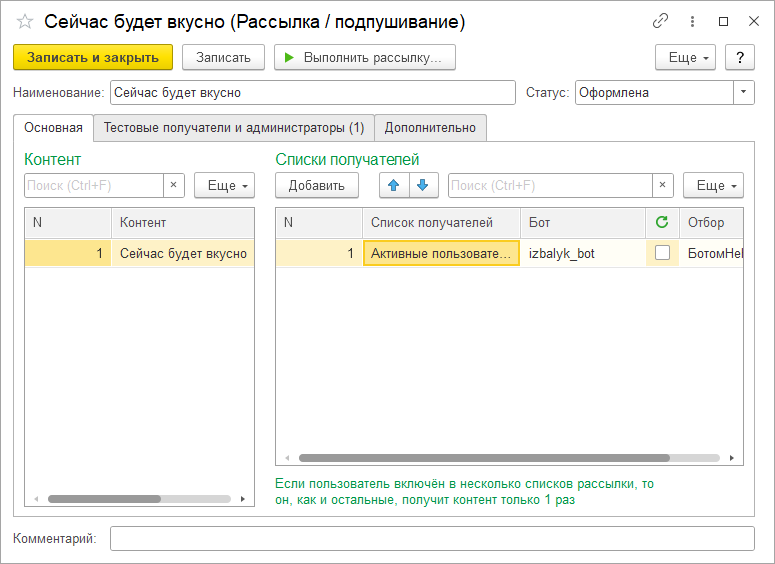The image size is (775, 564).
Task: Focus the Контент search box
Action: coord(94,185)
